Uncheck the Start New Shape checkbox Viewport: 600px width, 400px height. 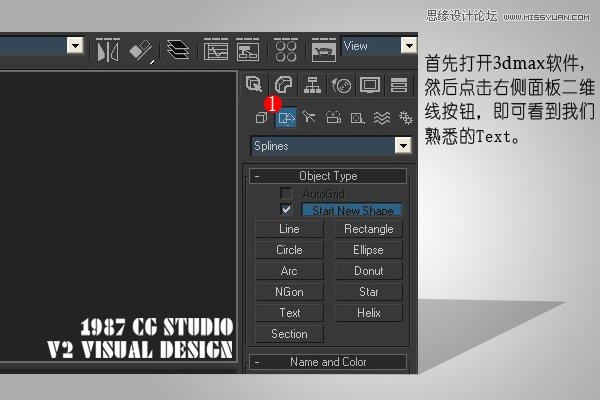pyautogui.click(x=287, y=210)
